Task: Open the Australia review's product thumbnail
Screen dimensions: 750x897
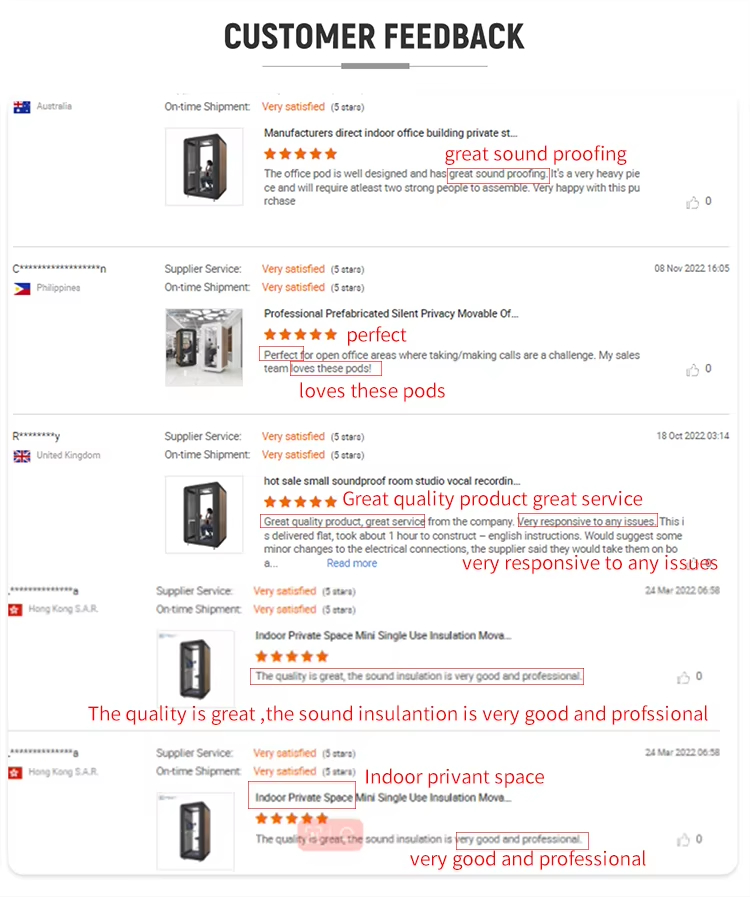Action: coord(204,166)
